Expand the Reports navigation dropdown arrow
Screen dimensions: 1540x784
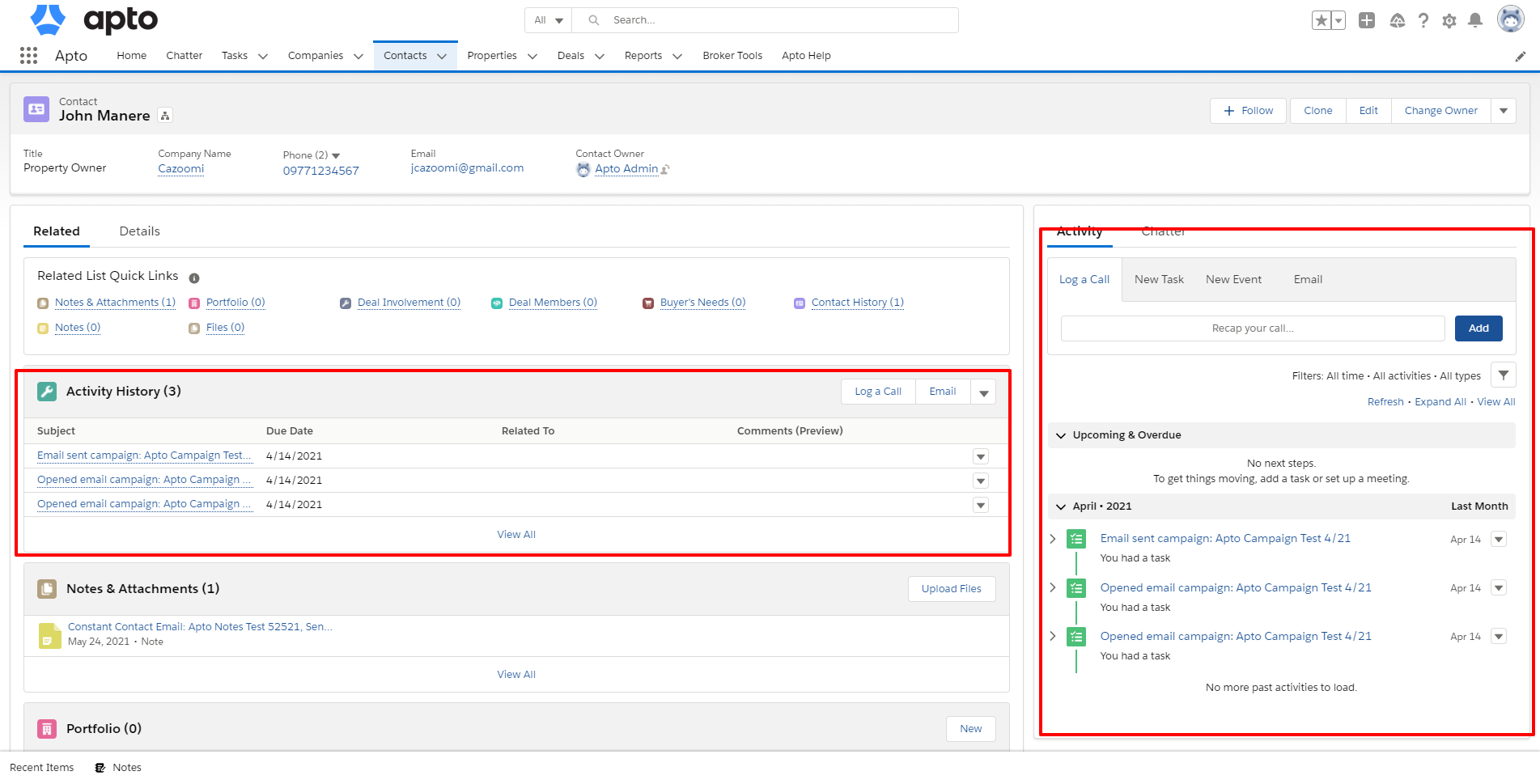(677, 56)
